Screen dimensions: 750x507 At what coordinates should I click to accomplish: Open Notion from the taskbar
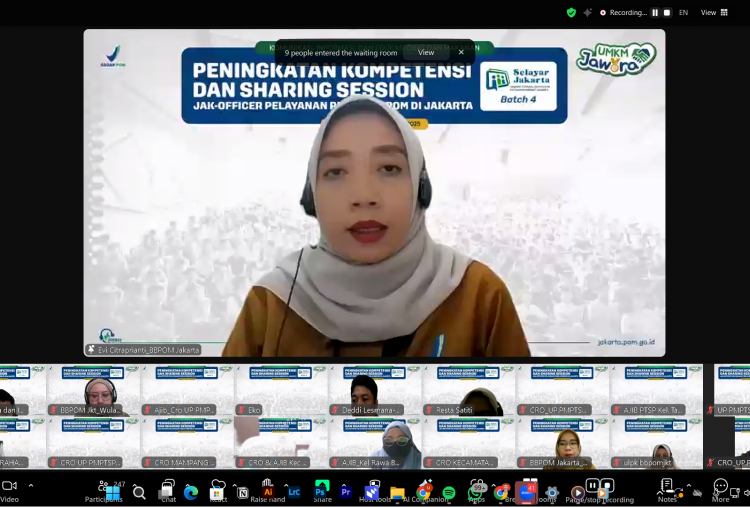pos(243,493)
